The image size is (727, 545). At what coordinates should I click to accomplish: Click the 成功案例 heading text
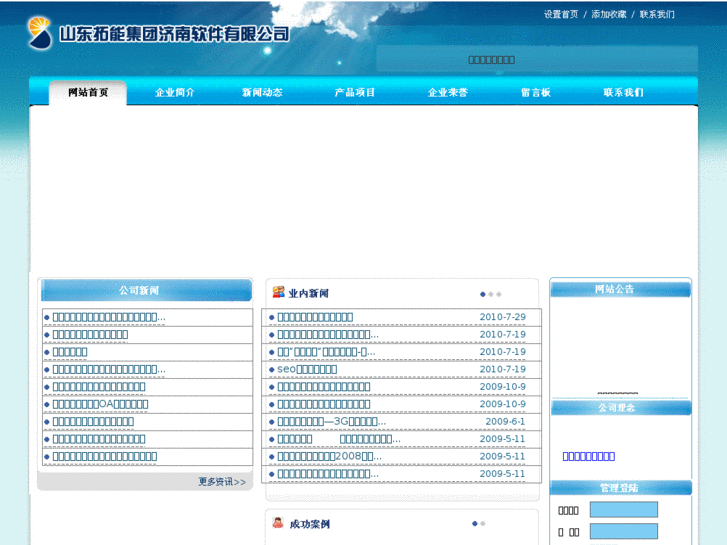(x=309, y=524)
